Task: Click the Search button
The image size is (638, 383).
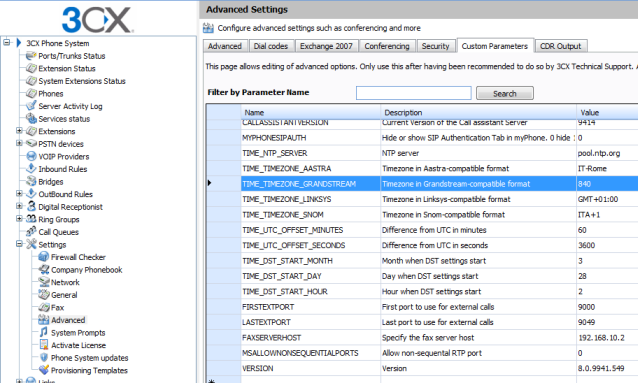Action: pyautogui.click(x=505, y=93)
